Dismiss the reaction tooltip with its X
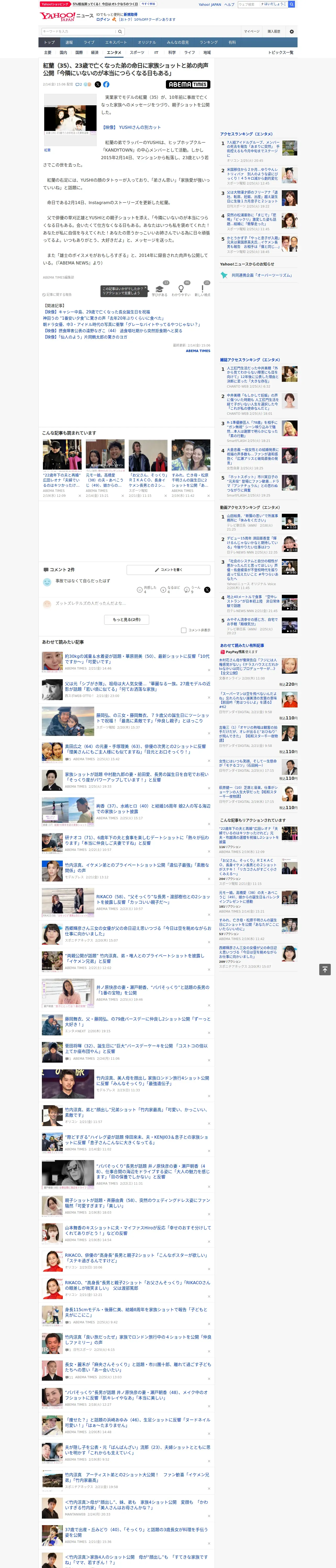336x1568 pixels. [145, 288]
